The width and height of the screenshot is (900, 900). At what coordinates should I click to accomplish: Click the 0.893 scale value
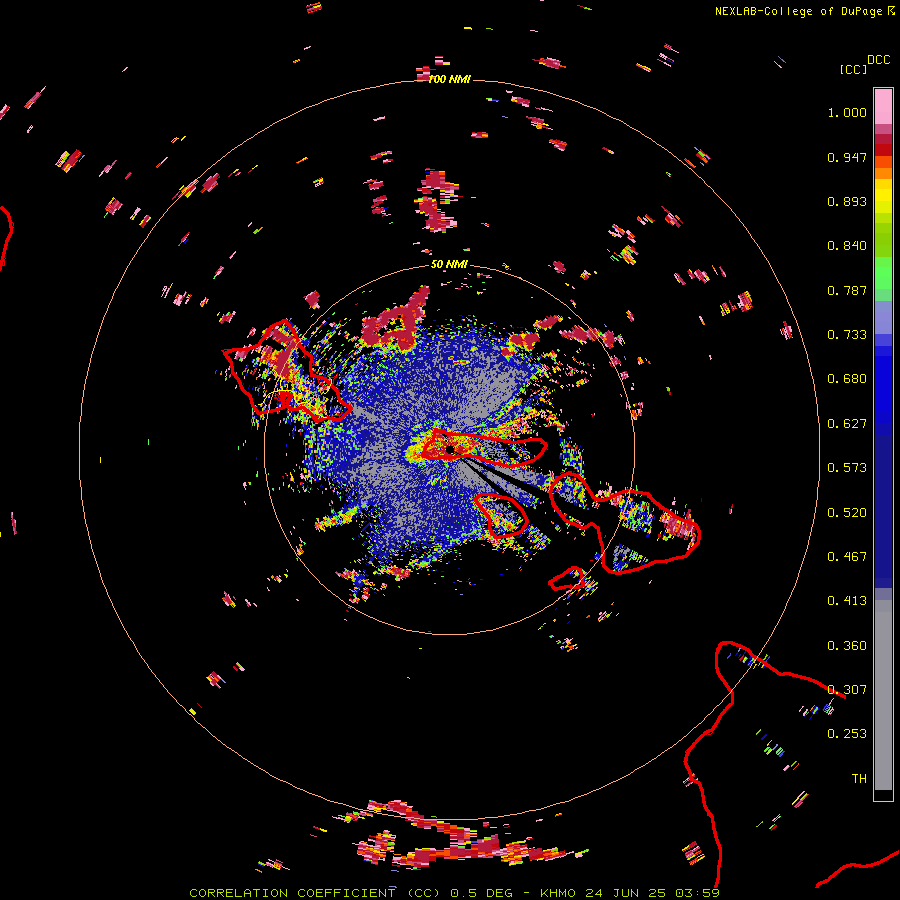pos(847,201)
